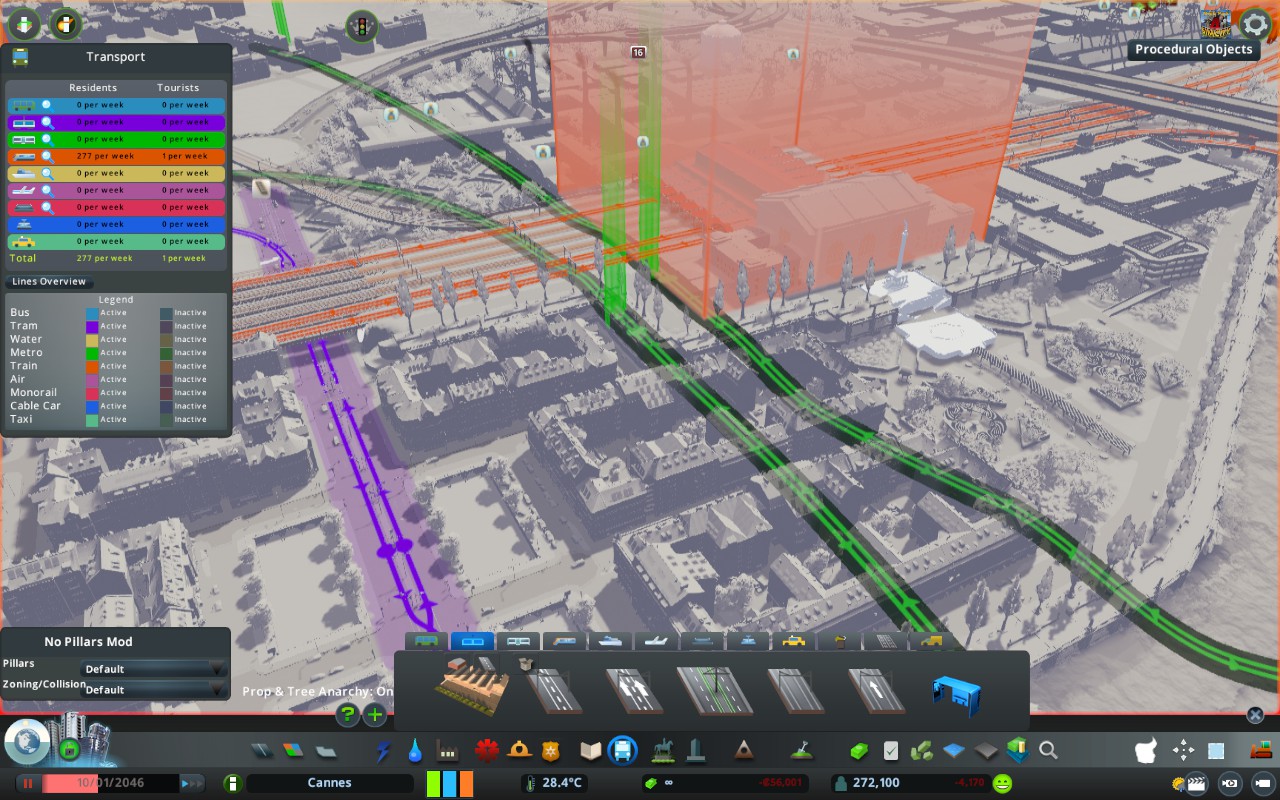Image resolution: width=1280 pixels, height=800 pixels.
Task: Open the Landscaping menu
Action: click(800, 750)
